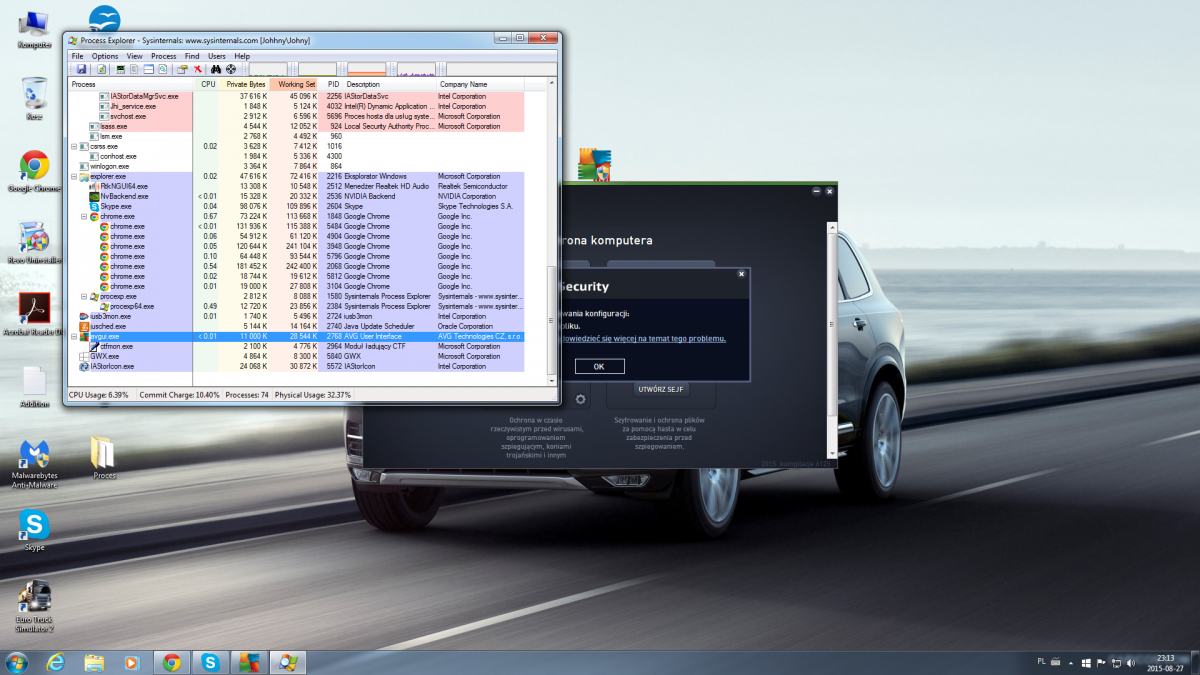Viewport: 1200px width, 675px height.
Task: Open the File menu in Process Explorer
Action: pyautogui.click(x=77, y=56)
